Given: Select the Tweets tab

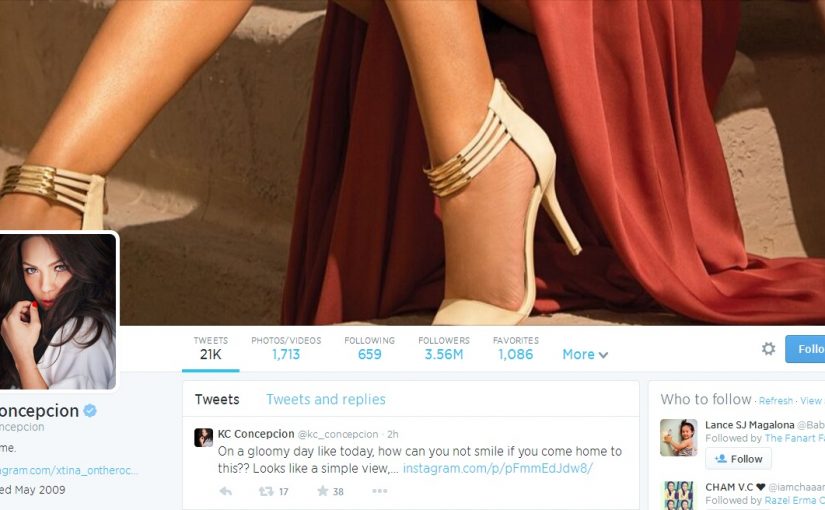Looking at the screenshot, I should click(x=217, y=399).
